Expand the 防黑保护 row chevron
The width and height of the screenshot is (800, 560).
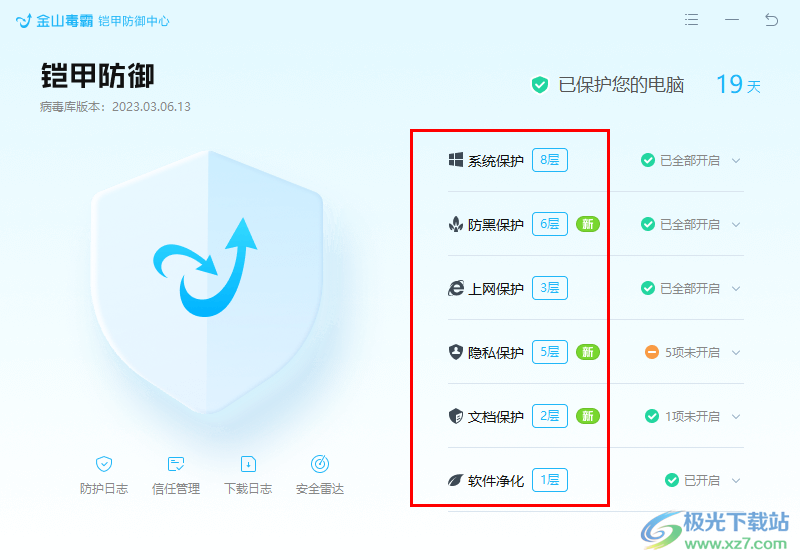736,224
